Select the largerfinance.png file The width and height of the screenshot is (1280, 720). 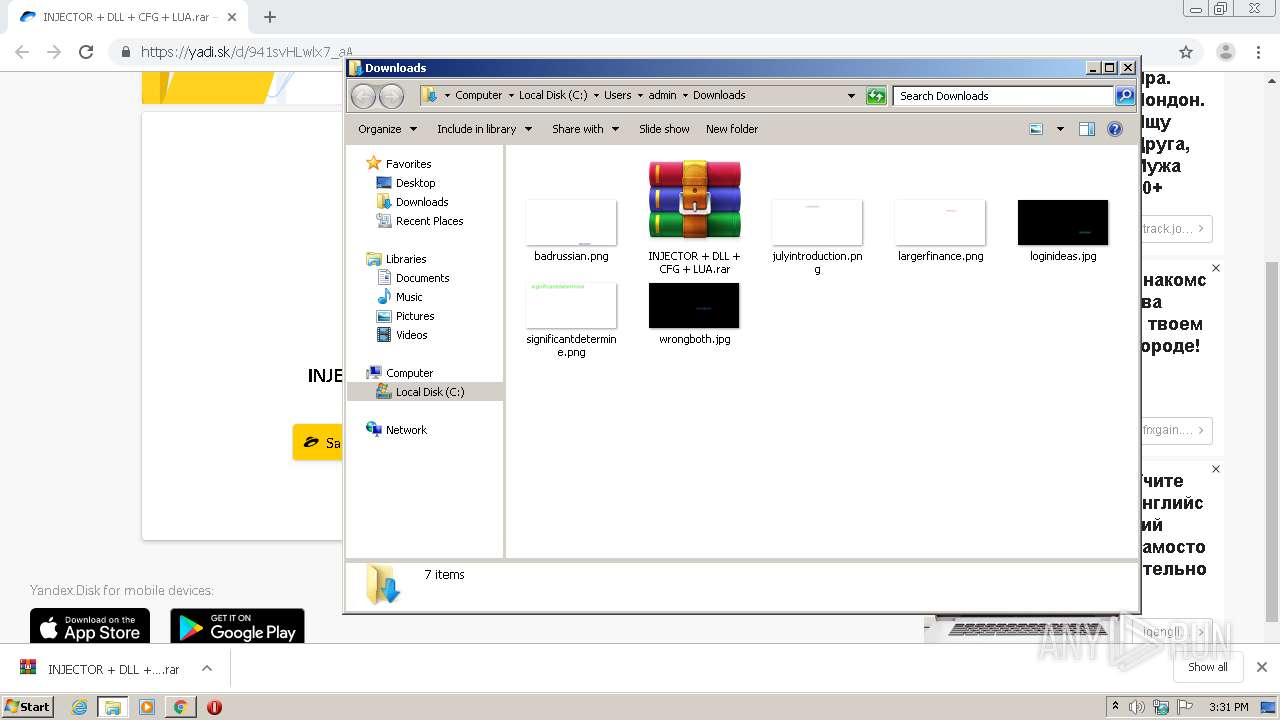tap(940, 222)
